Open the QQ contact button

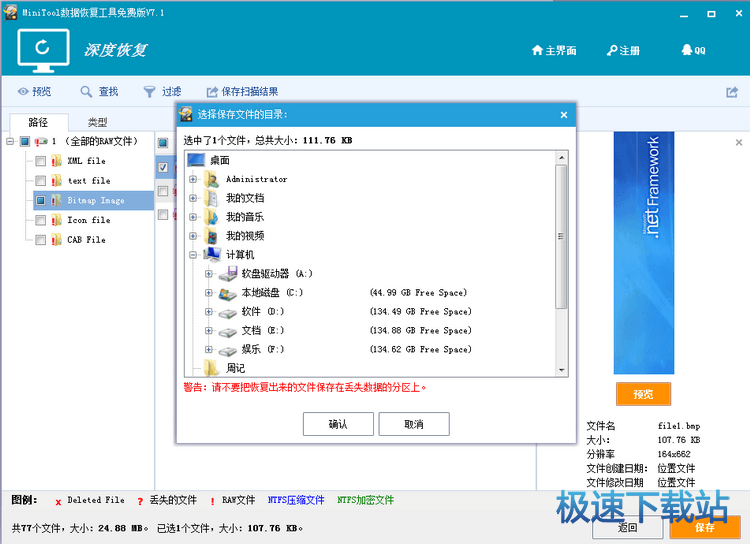pos(693,50)
